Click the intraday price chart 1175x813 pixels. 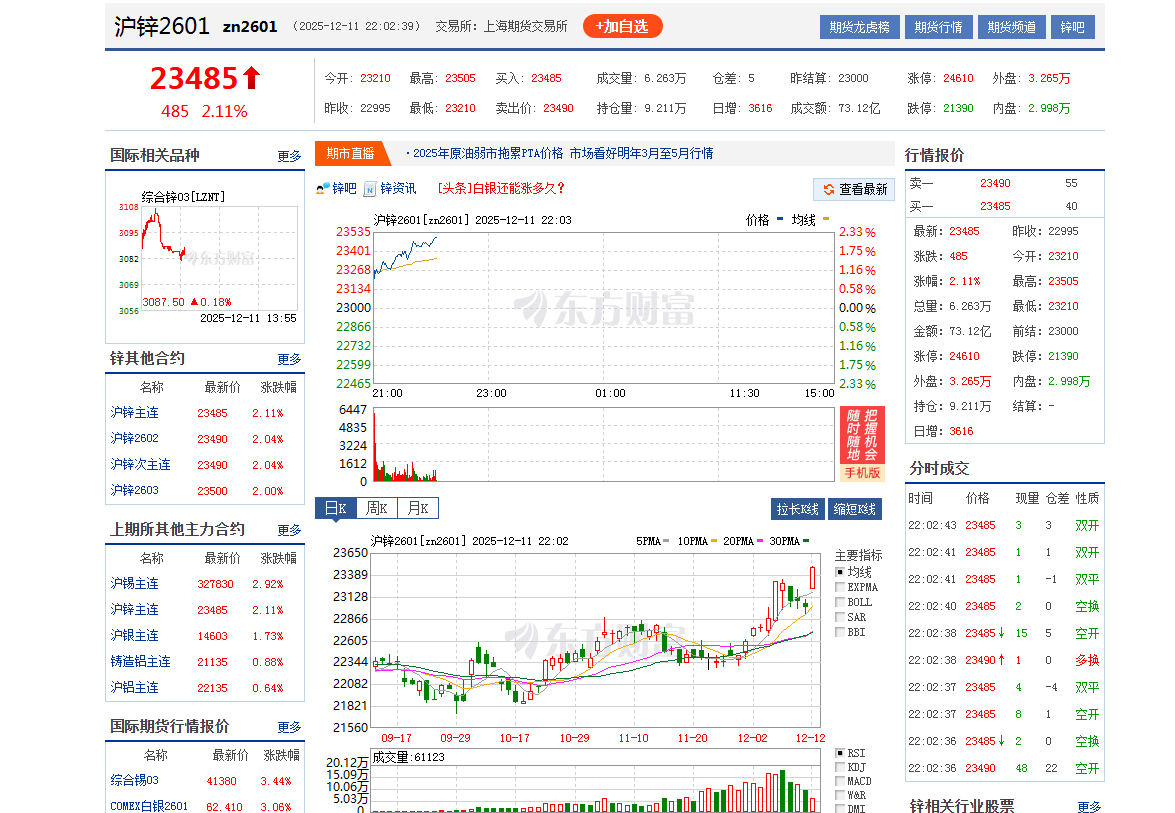click(604, 308)
